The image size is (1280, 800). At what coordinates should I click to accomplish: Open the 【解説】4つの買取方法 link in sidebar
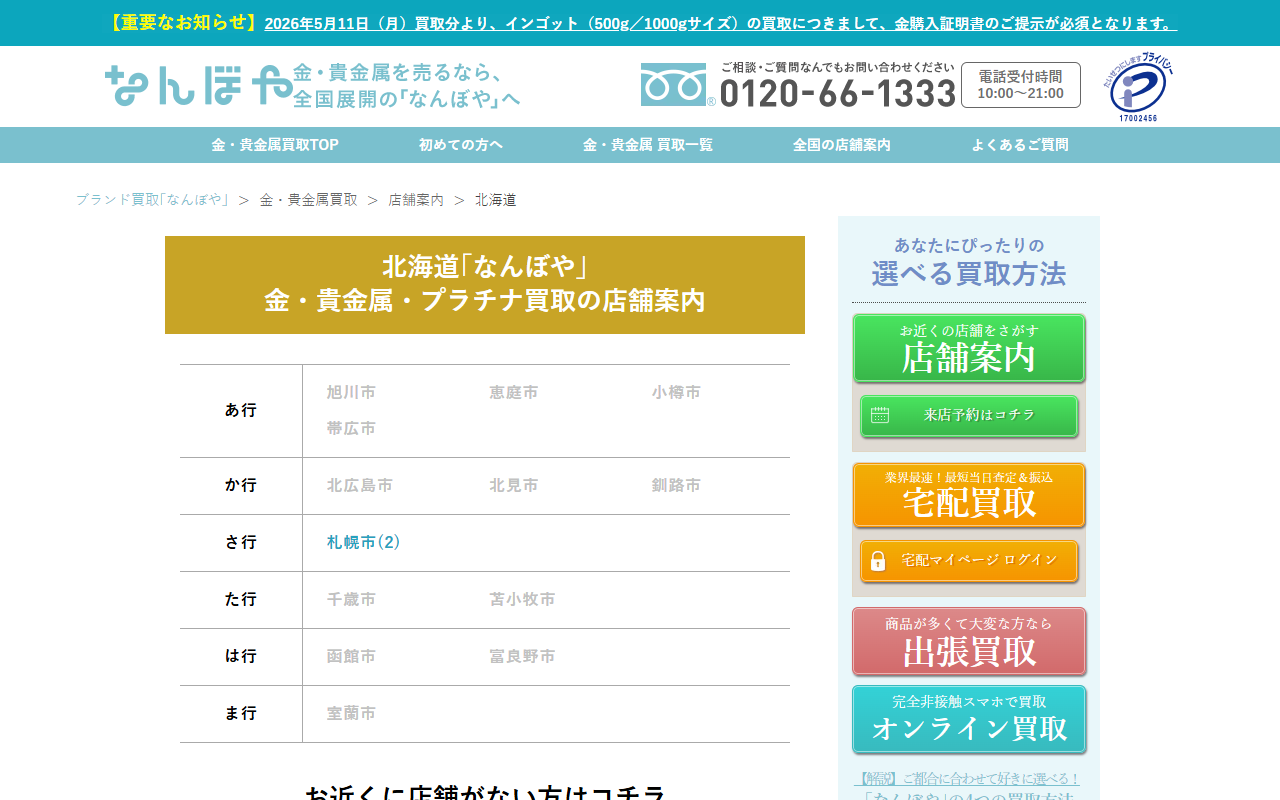pos(969,787)
